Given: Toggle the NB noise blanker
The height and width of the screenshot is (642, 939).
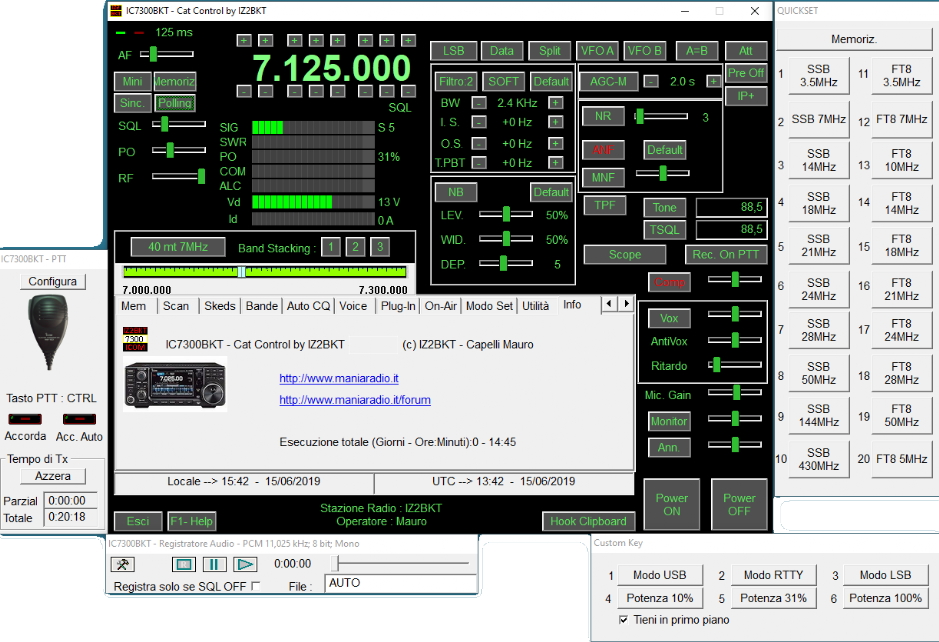Looking at the screenshot, I should coord(456,192).
